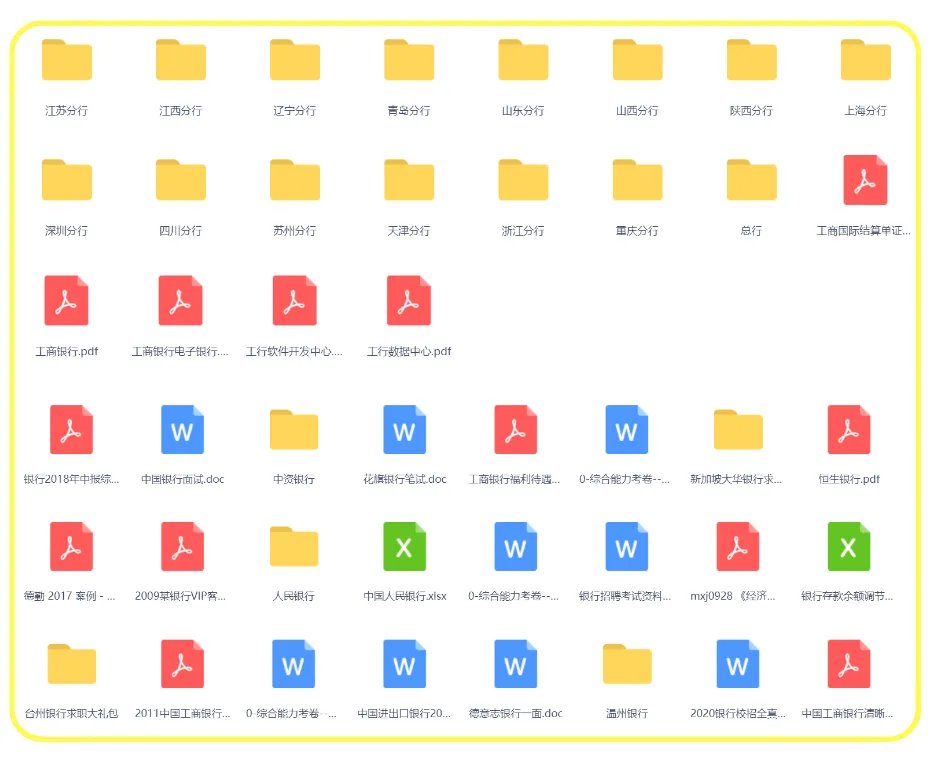Click the 青岛分行 folder name

pyautogui.click(x=409, y=111)
